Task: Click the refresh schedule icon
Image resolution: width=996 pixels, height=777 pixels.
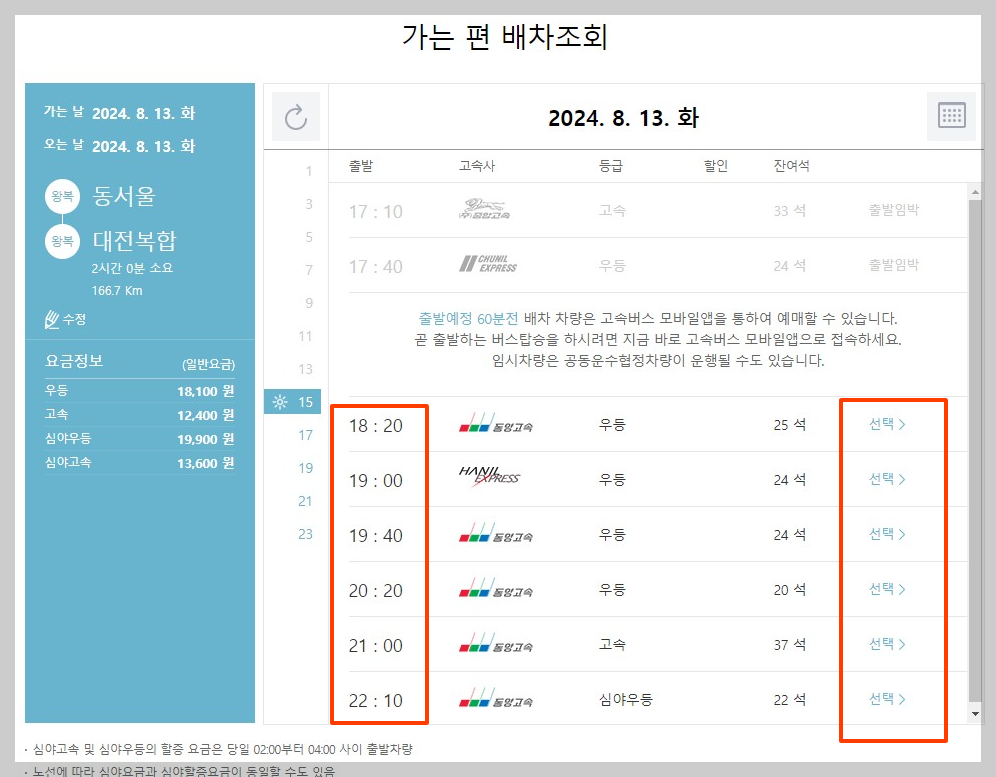Action: tap(296, 117)
